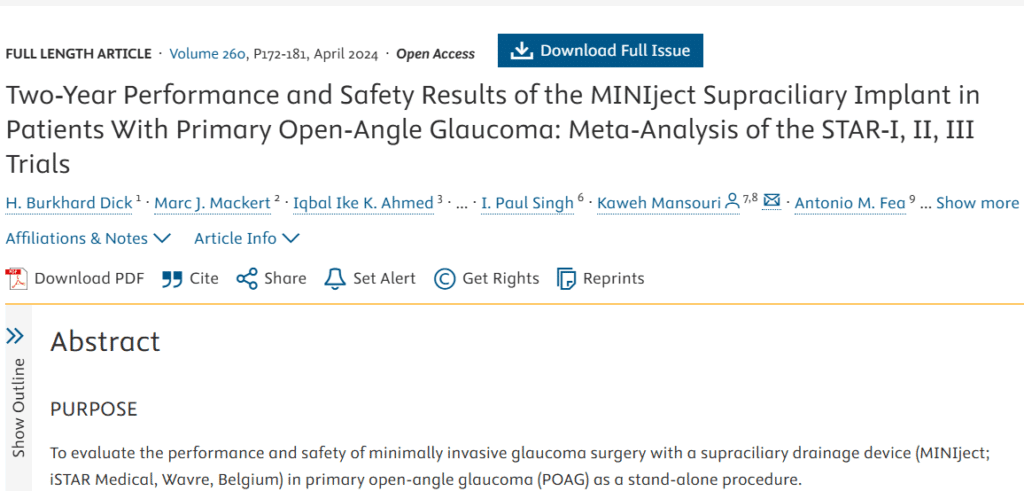Viewport: 1024px width, 491px height.
Task: Expand the Show Outline sidebar arrows
Action: tap(15, 337)
